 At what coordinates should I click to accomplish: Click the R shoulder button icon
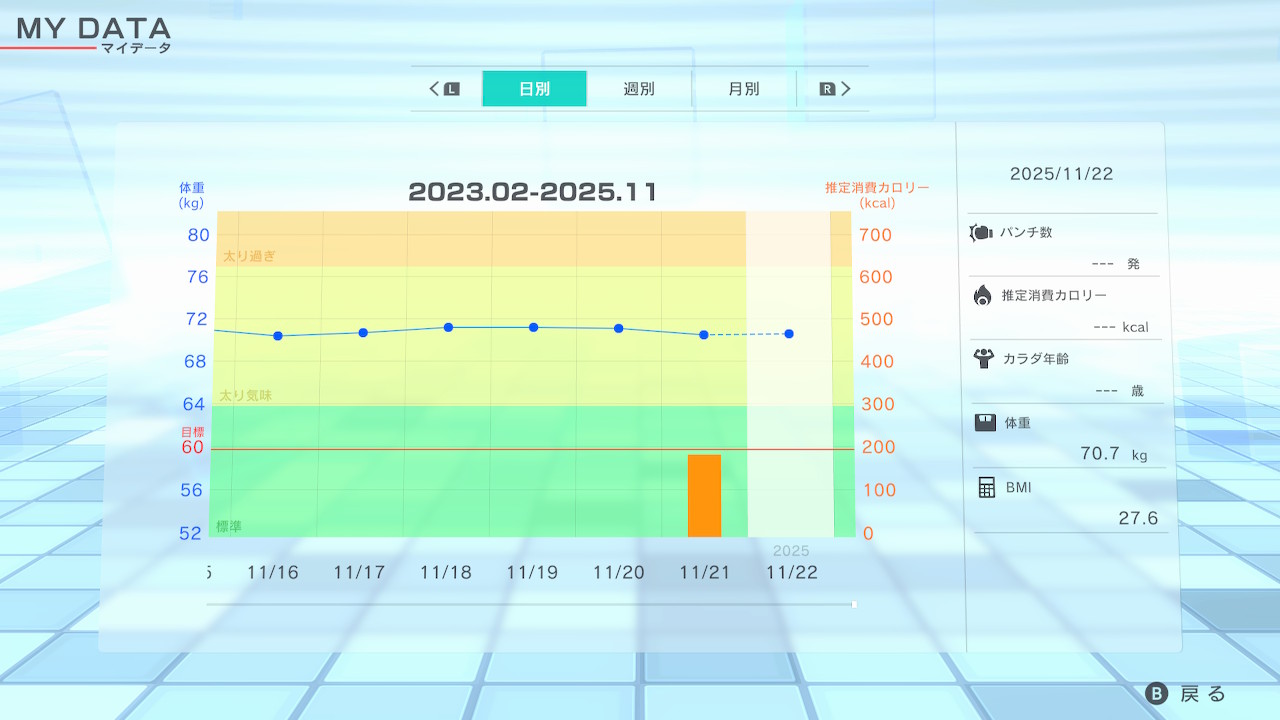click(x=827, y=89)
